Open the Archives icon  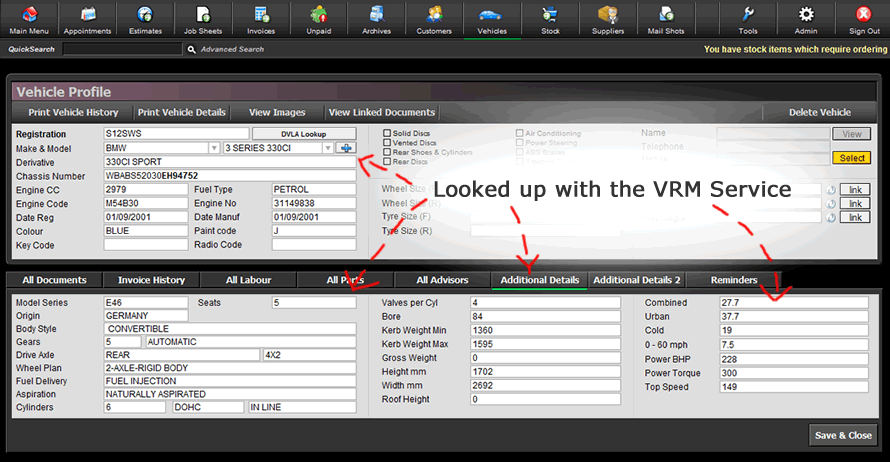click(x=377, y=15)
